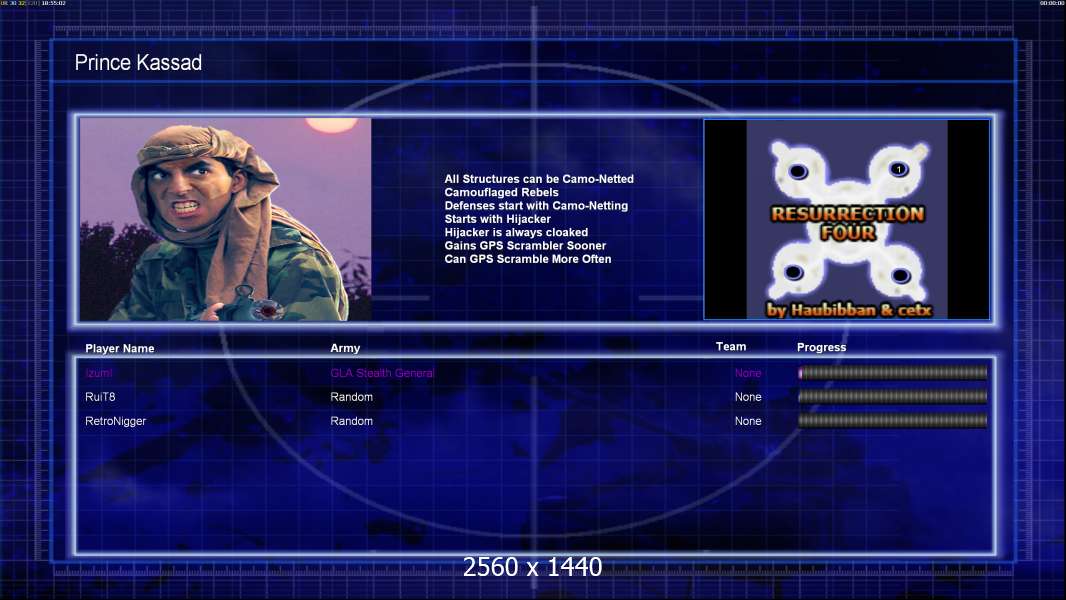Select "Starts with Hijacker" bonus line
The height and width of the screenshot is (600, 1066).
(x=498, y=219)
